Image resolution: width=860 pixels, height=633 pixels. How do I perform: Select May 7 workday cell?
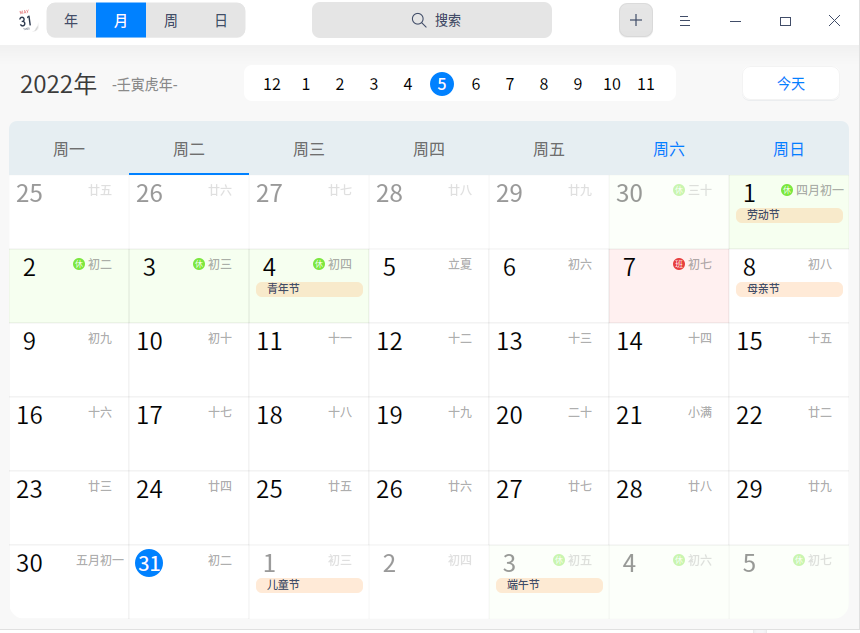669,286
